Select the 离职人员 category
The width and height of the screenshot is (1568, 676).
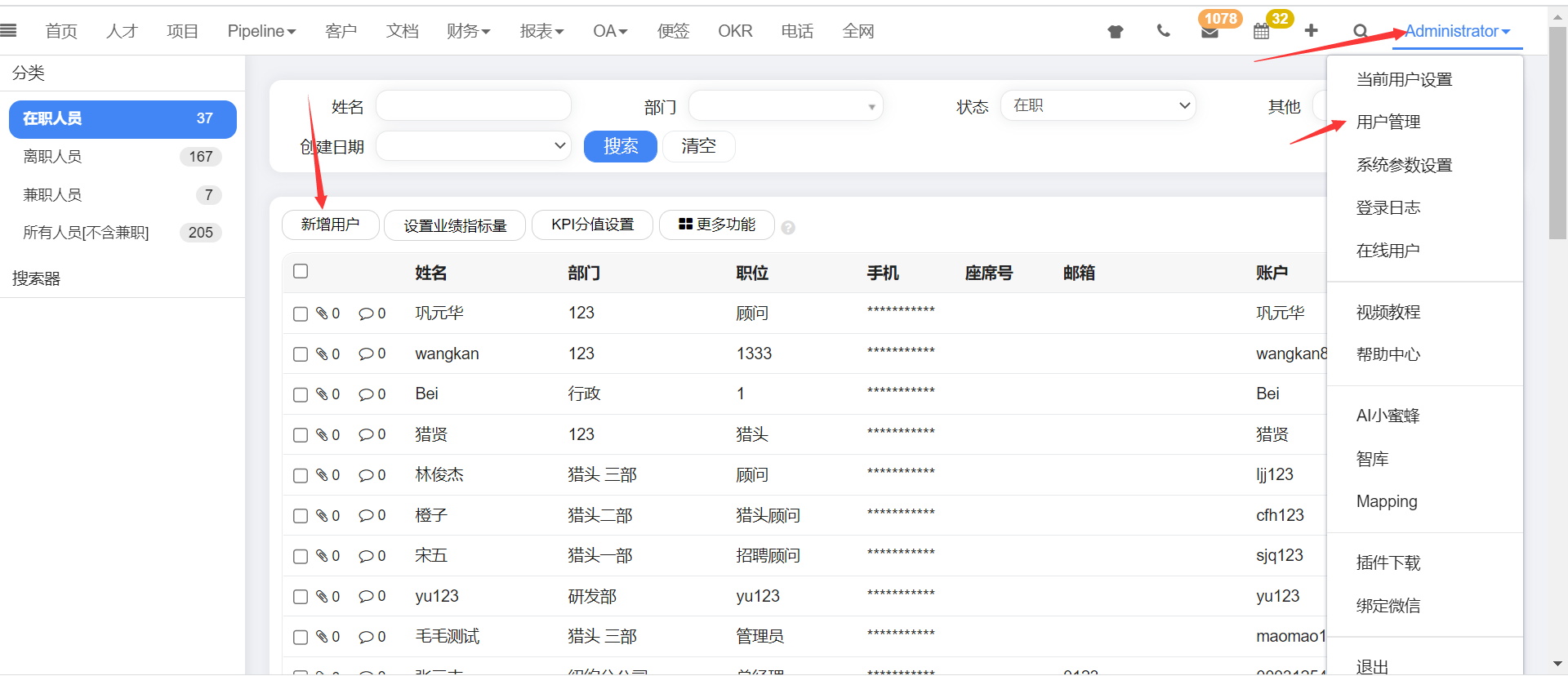pyautogui.click(x=122, y=157)
